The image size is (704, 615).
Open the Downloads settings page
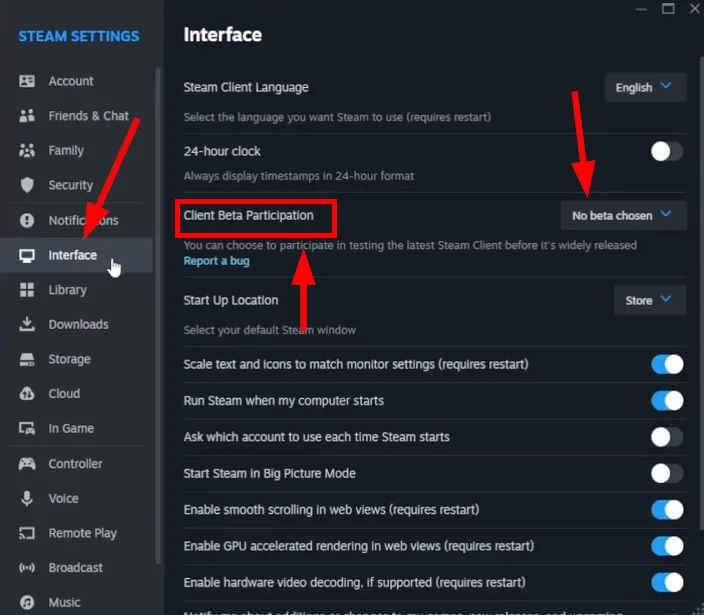(76, 324)
